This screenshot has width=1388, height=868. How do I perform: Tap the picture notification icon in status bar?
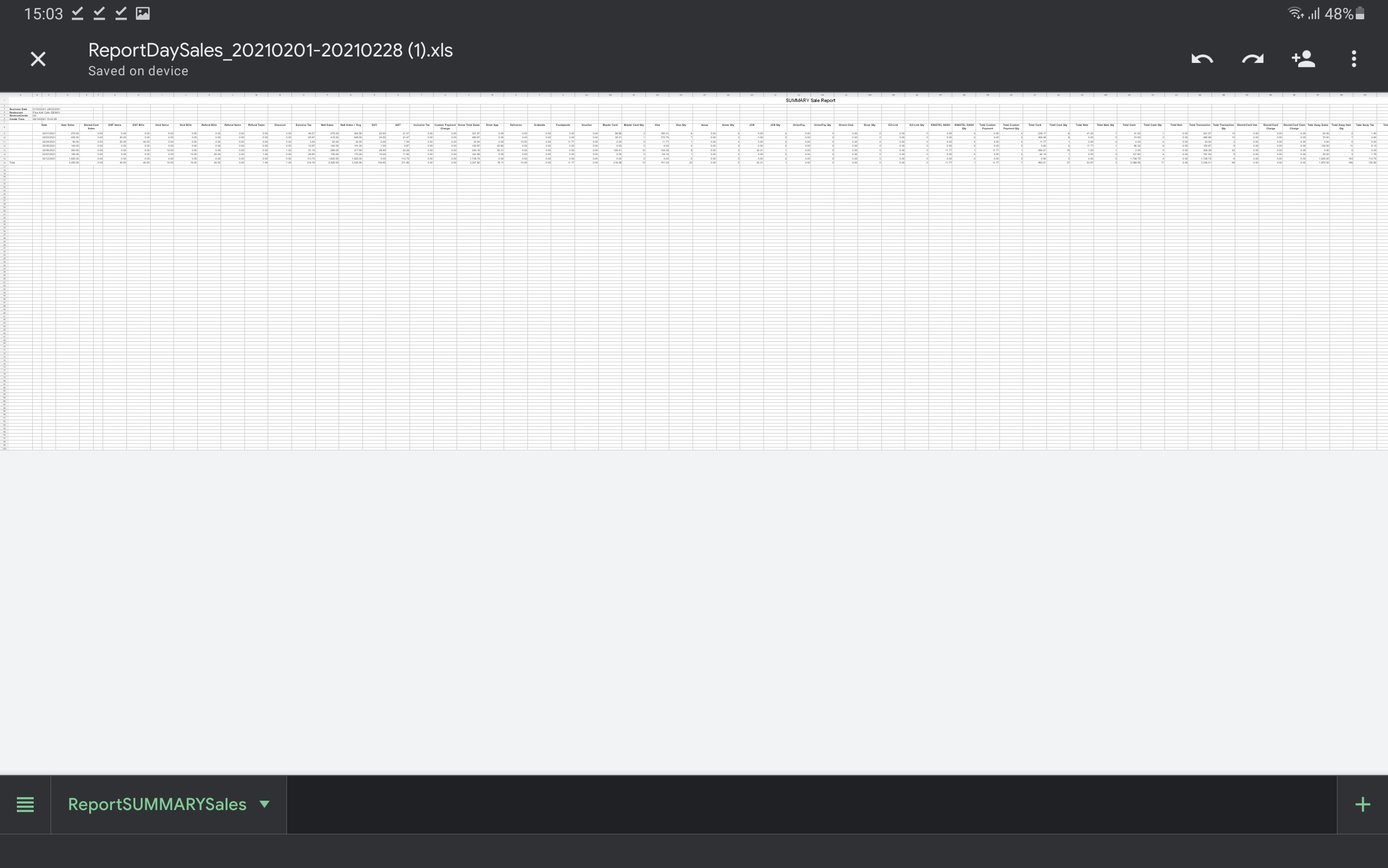(142, 14)
